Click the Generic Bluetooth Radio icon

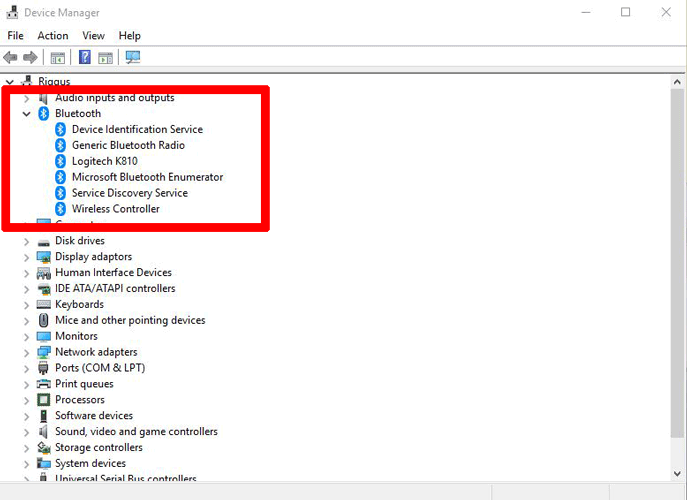pyautogui.click(x=60, y=145)
